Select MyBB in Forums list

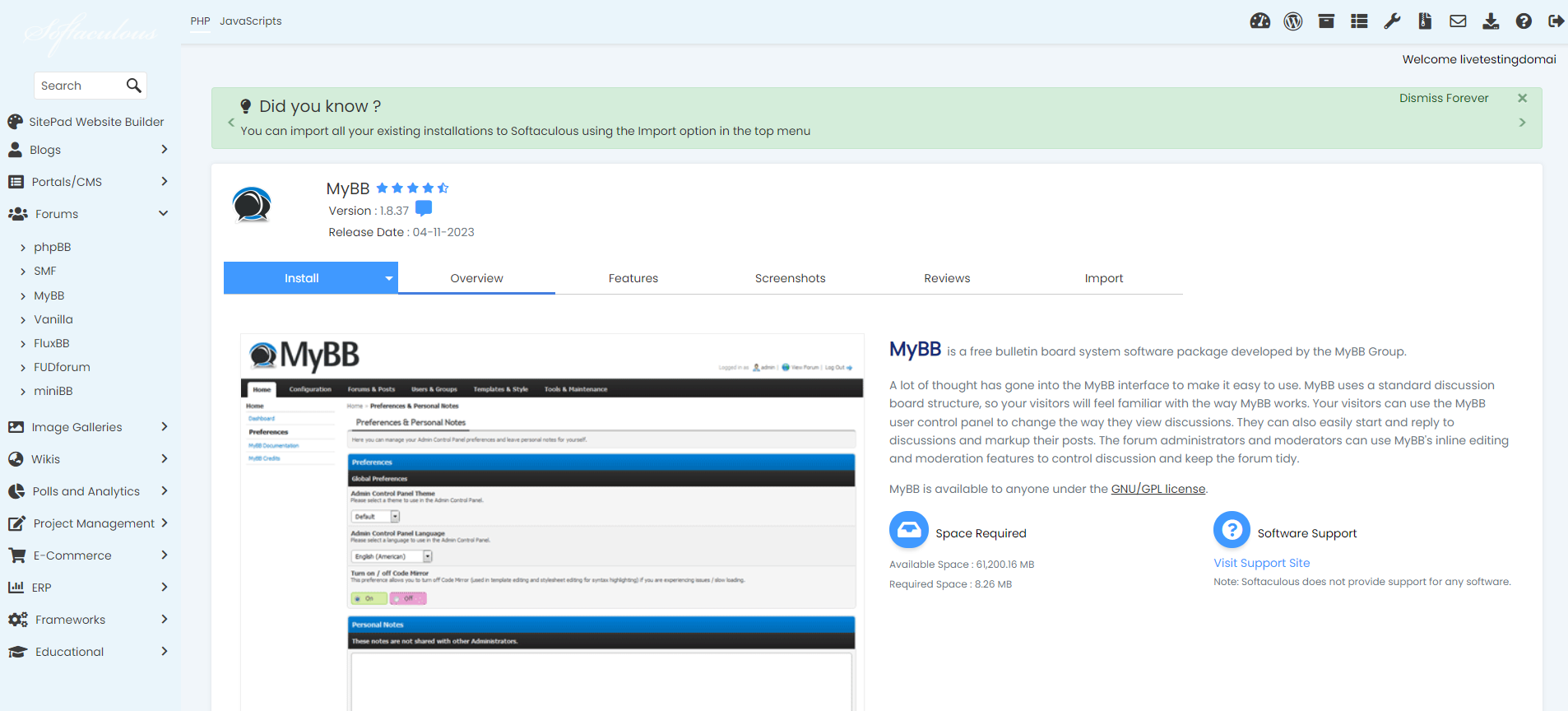click(x=49, y=295)
